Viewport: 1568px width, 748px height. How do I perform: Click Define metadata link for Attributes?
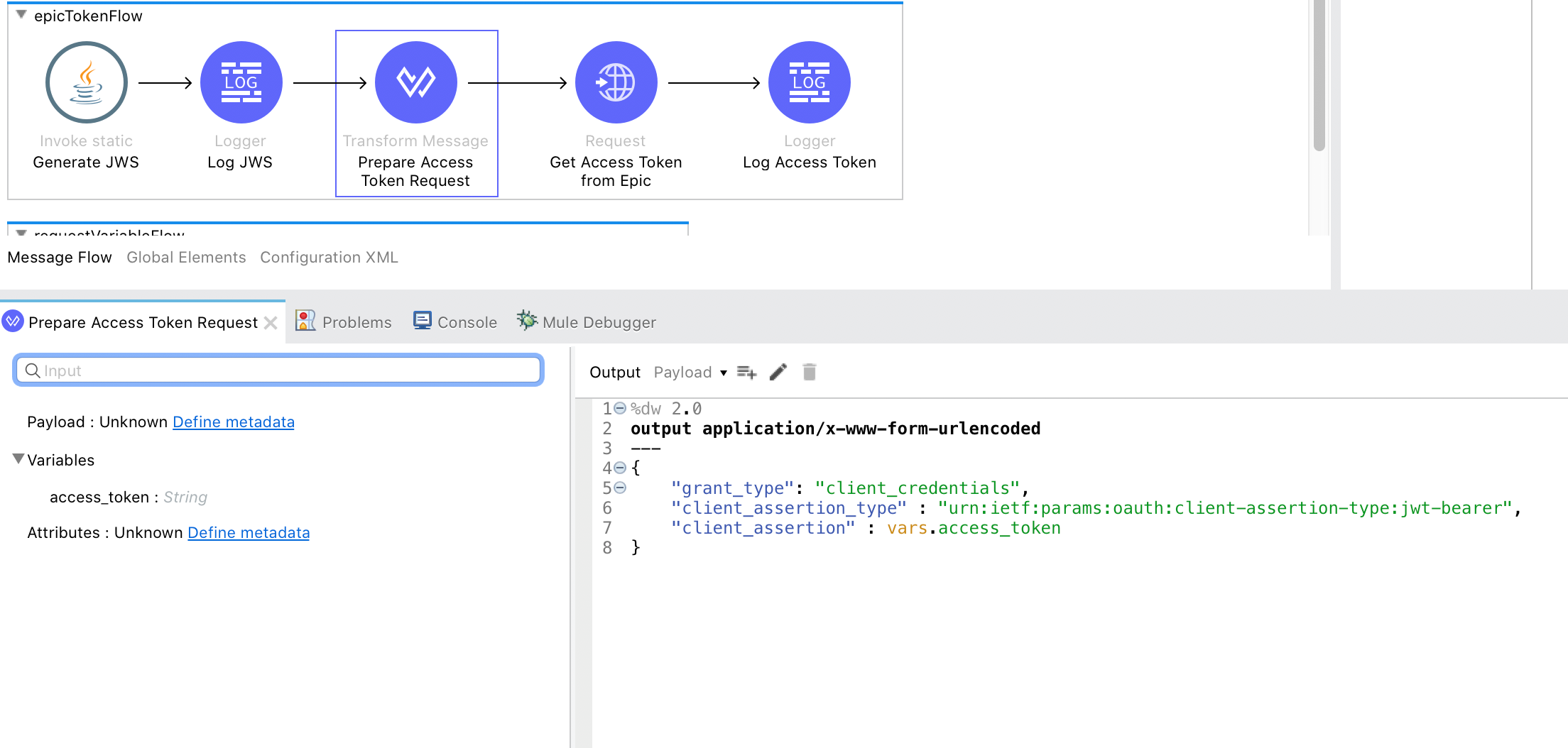[x=249, y=532]
